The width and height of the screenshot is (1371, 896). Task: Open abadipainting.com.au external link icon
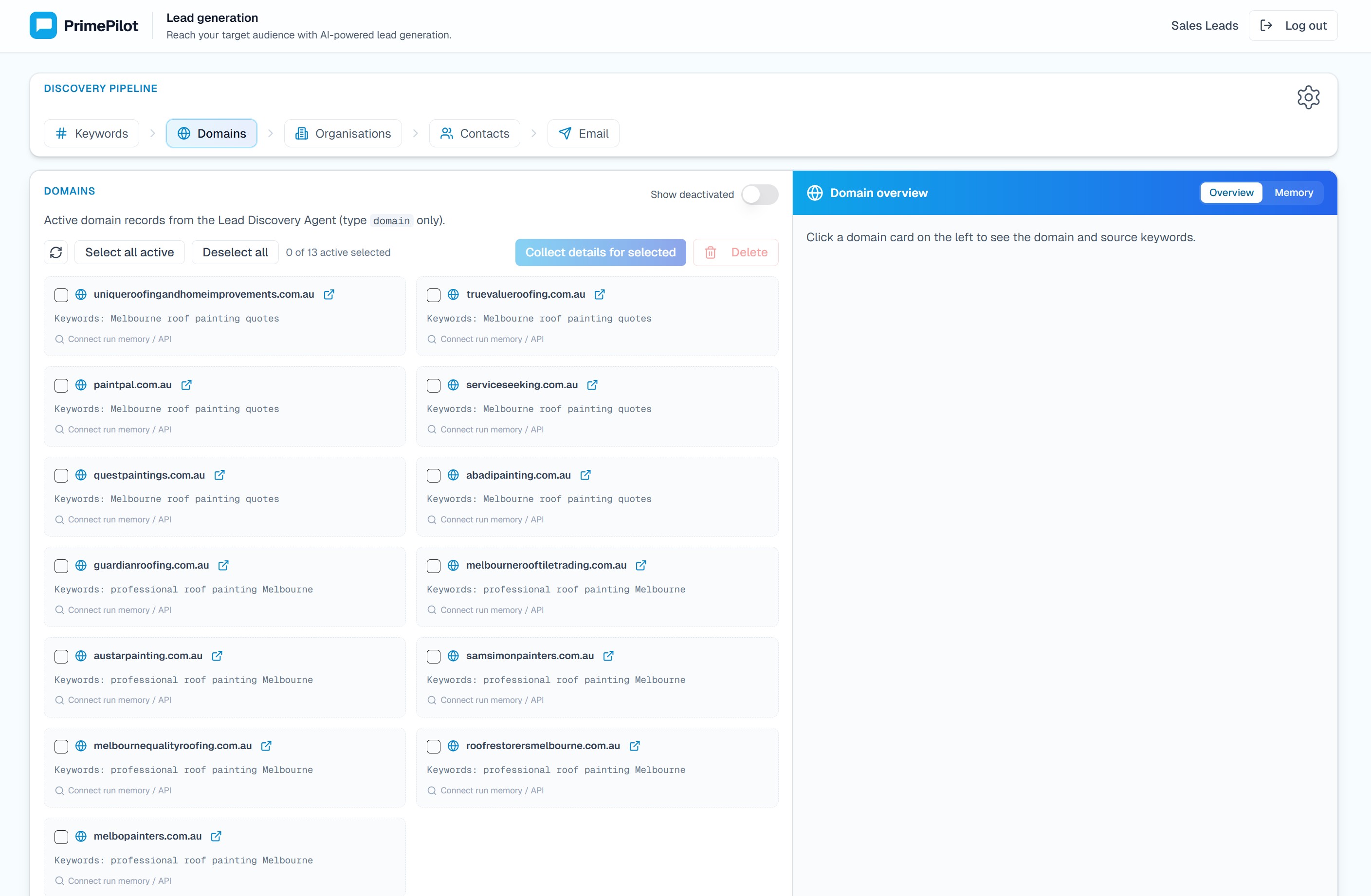pyautogui.click(x=585, y=475)
